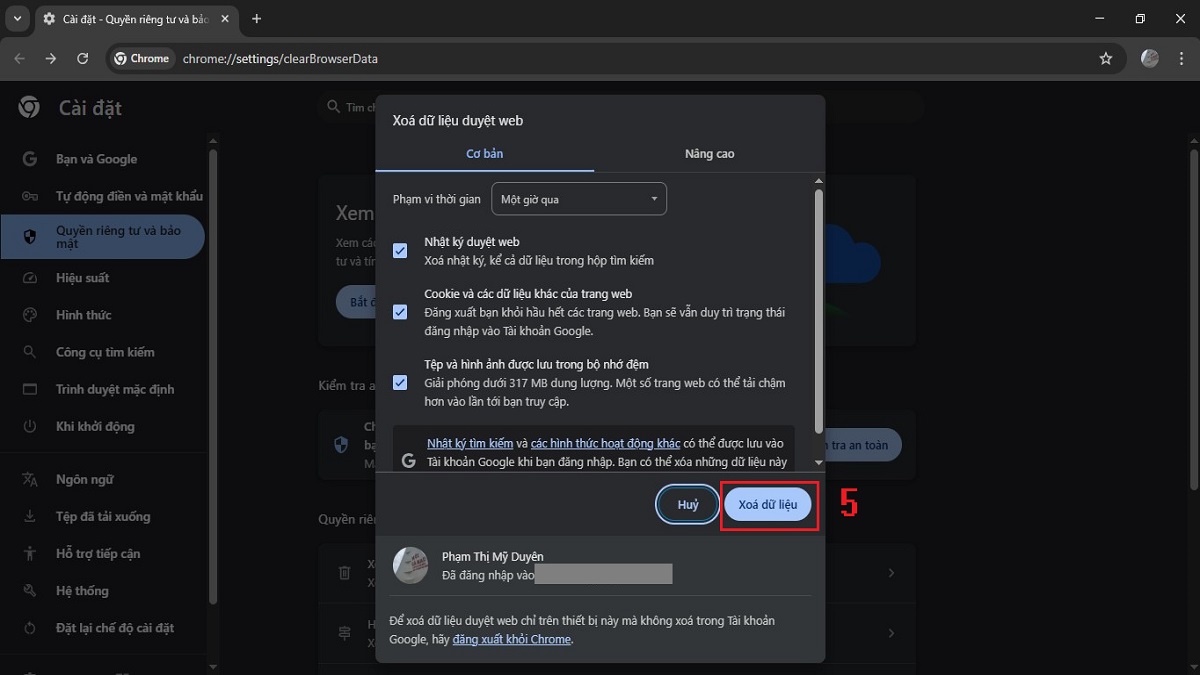Open Tệp đã tải xuống section
This screenshot has width=1200, height=675.
(104, 517)
